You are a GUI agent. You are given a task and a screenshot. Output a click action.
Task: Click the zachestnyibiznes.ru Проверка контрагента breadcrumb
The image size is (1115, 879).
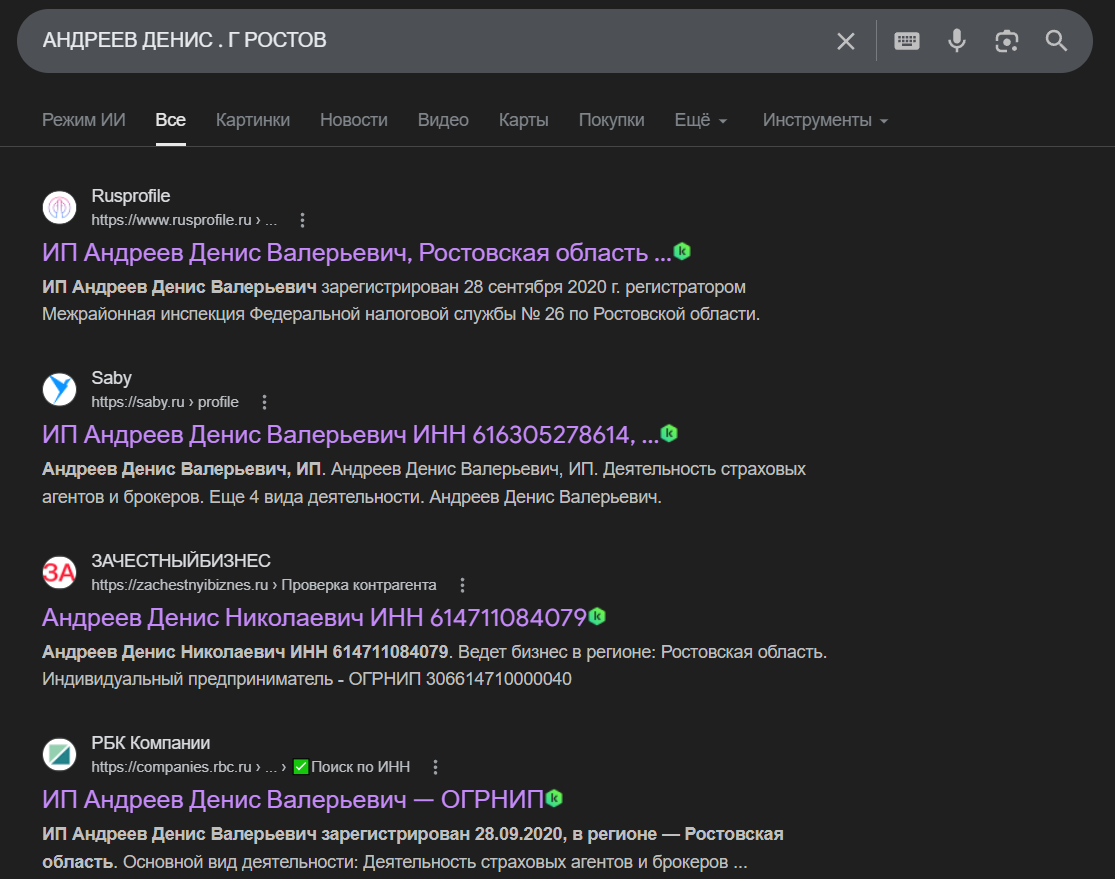click(x=264, y=585)
